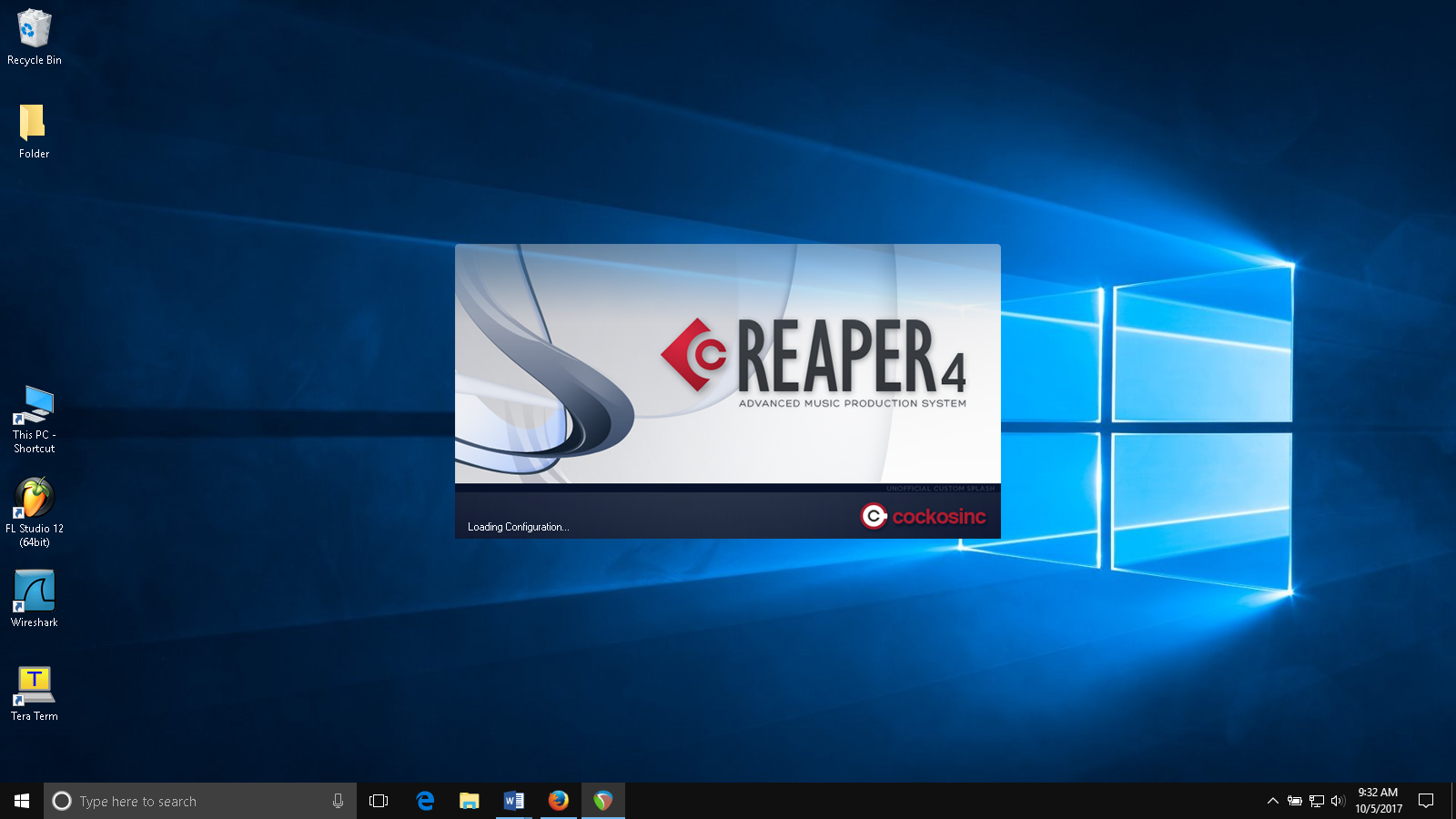This screenshot has height=819, width=1456.
Task: Open Microsoft Word from the taskbar
Action: 513,801
